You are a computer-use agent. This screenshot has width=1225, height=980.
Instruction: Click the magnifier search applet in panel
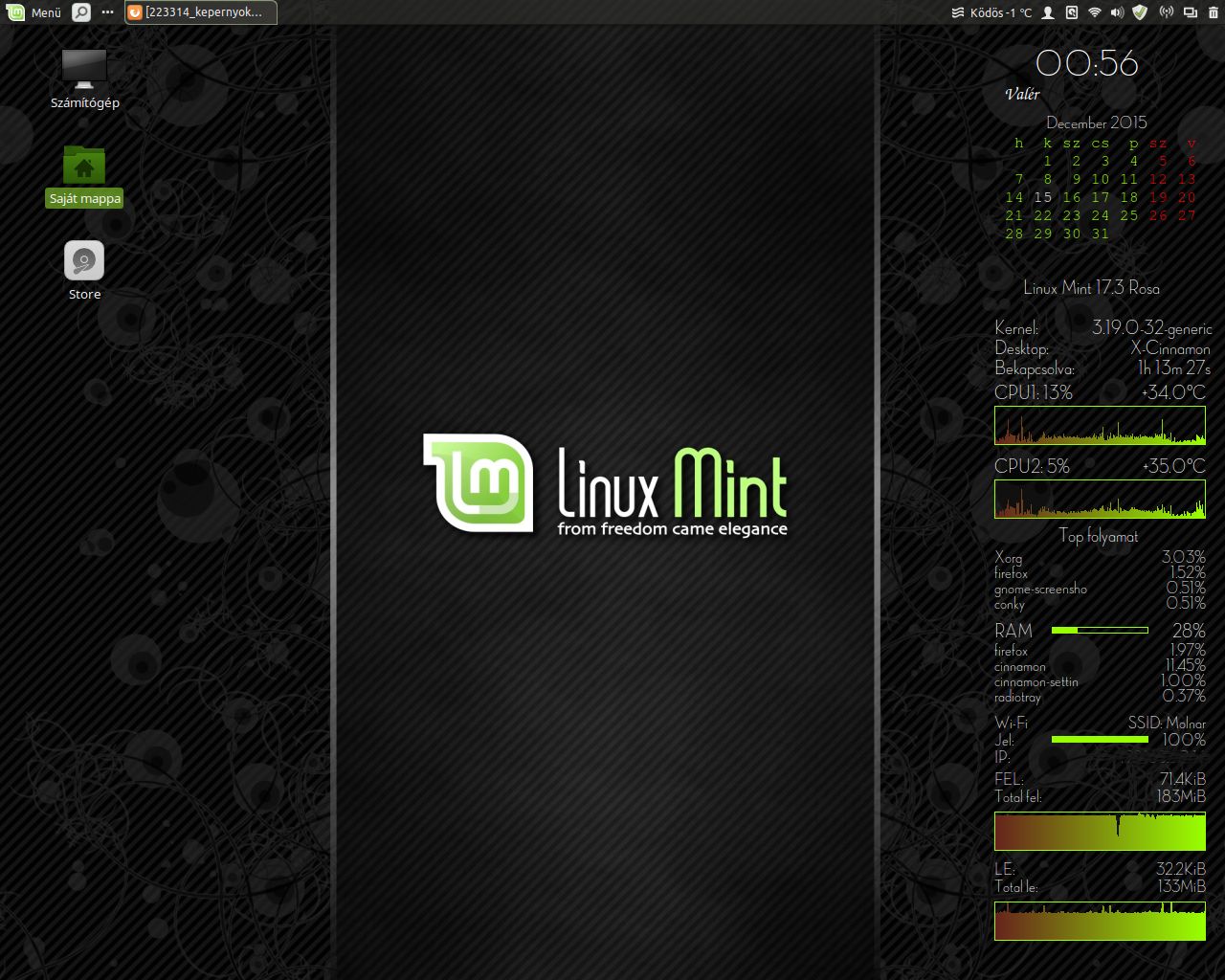tap(81, 12)
